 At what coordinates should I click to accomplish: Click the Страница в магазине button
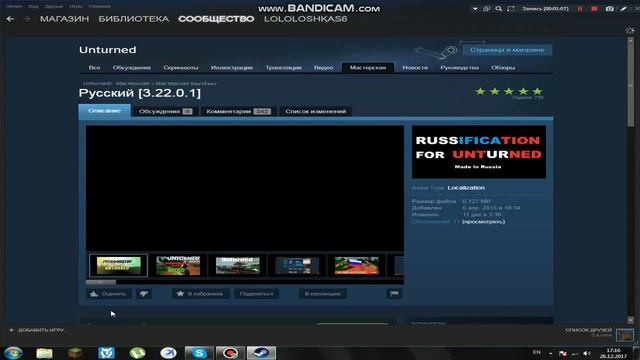click(x=507, y=50)
